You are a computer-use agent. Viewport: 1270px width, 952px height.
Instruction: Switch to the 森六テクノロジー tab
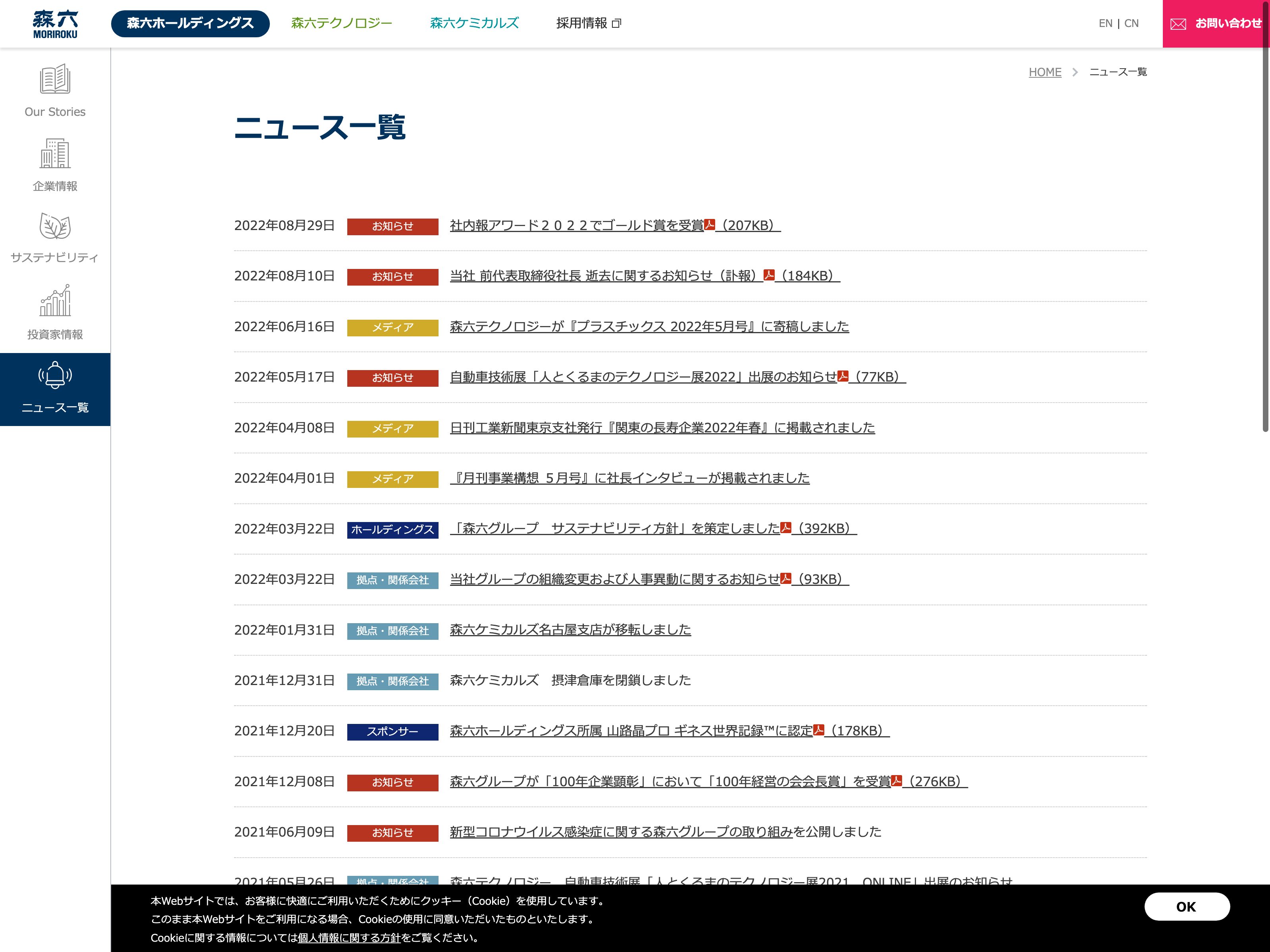342,23
